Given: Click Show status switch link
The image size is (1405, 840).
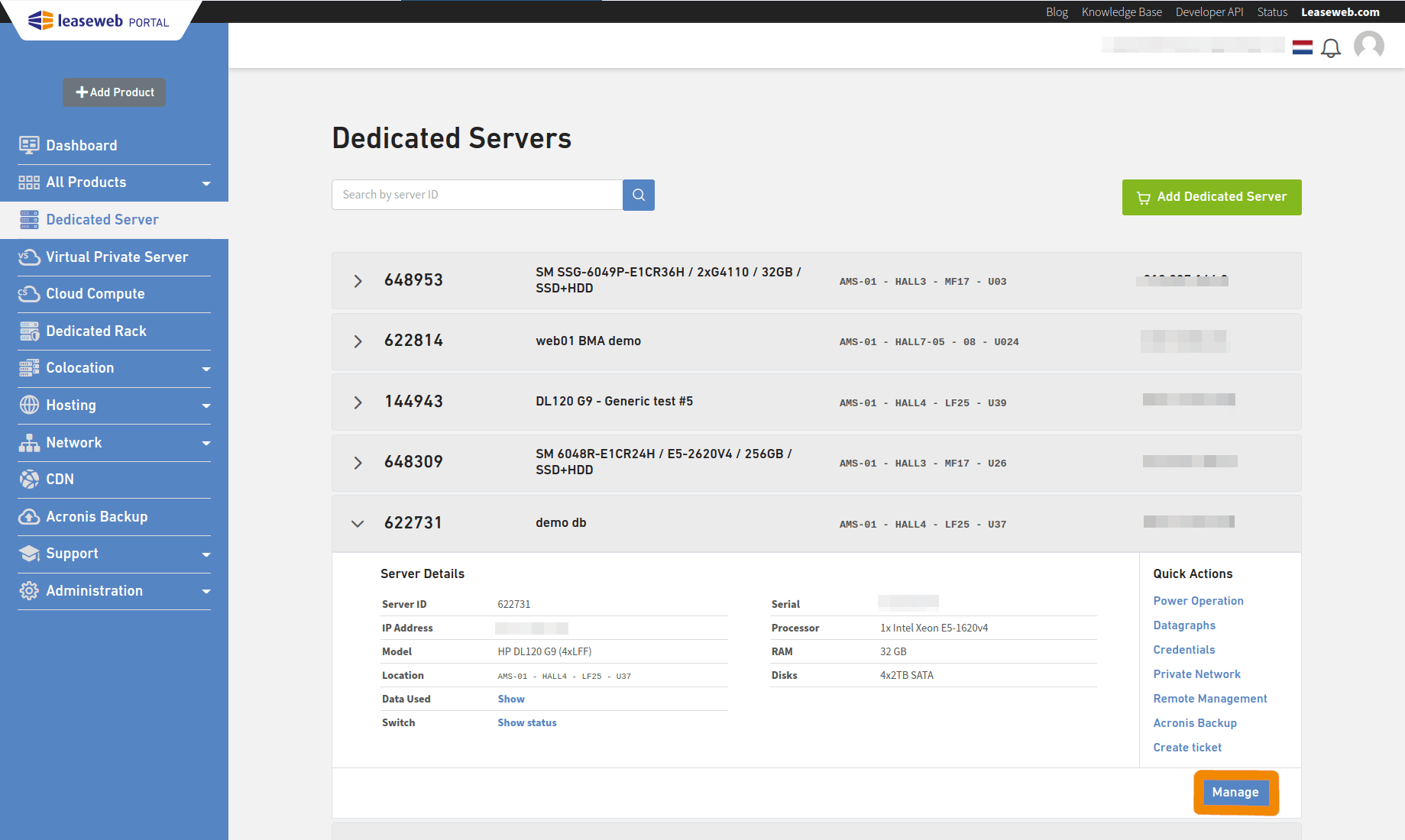Looking at the screenshot, I should (x=526, y=722).
